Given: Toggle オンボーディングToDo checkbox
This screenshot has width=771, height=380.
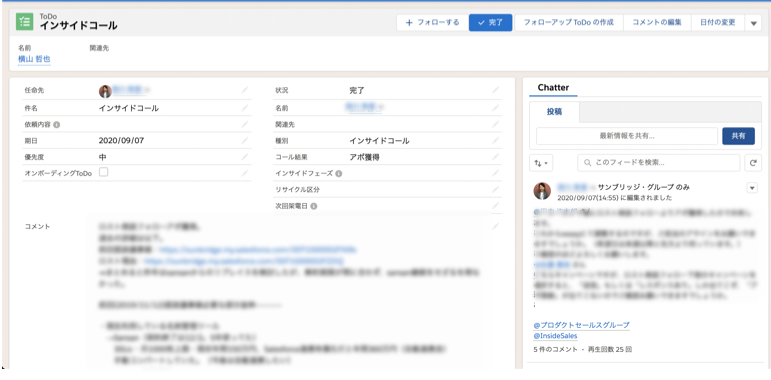Looking at the screenshot, I should (104, 172).
